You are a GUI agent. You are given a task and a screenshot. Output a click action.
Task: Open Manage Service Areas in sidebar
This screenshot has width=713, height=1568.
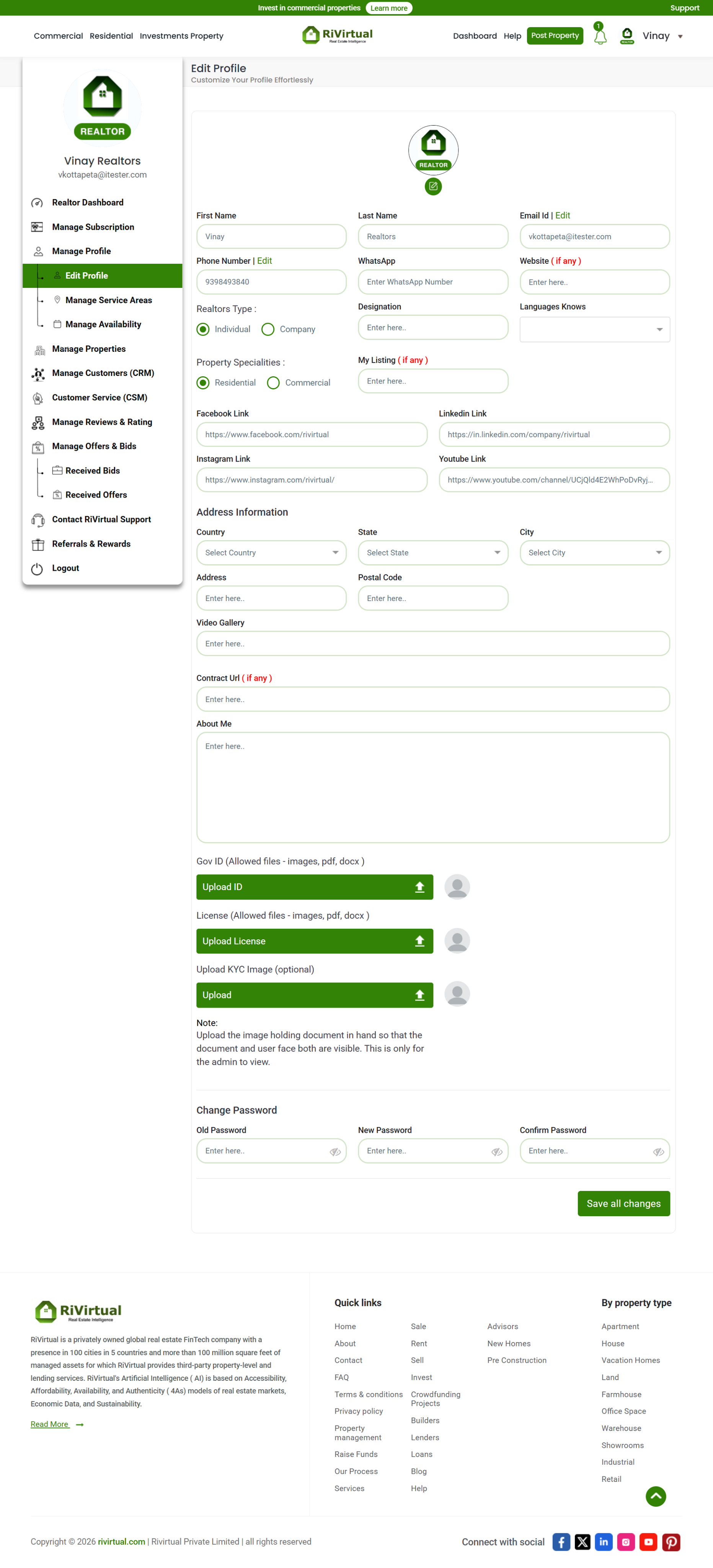(108, 300)
